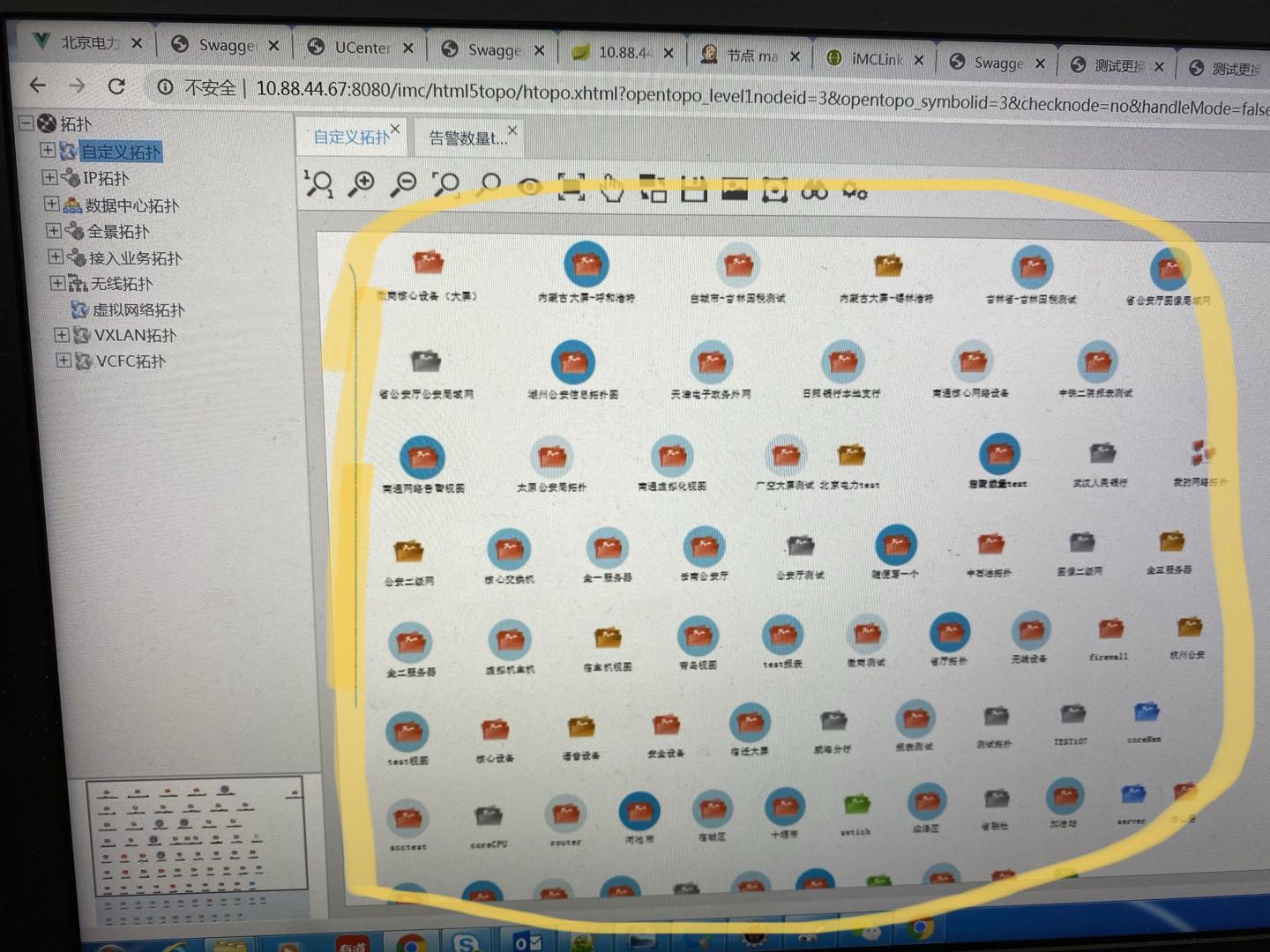1270x952 pixels.
Task: Click the browser forward arrow
Action: point(77,86)
